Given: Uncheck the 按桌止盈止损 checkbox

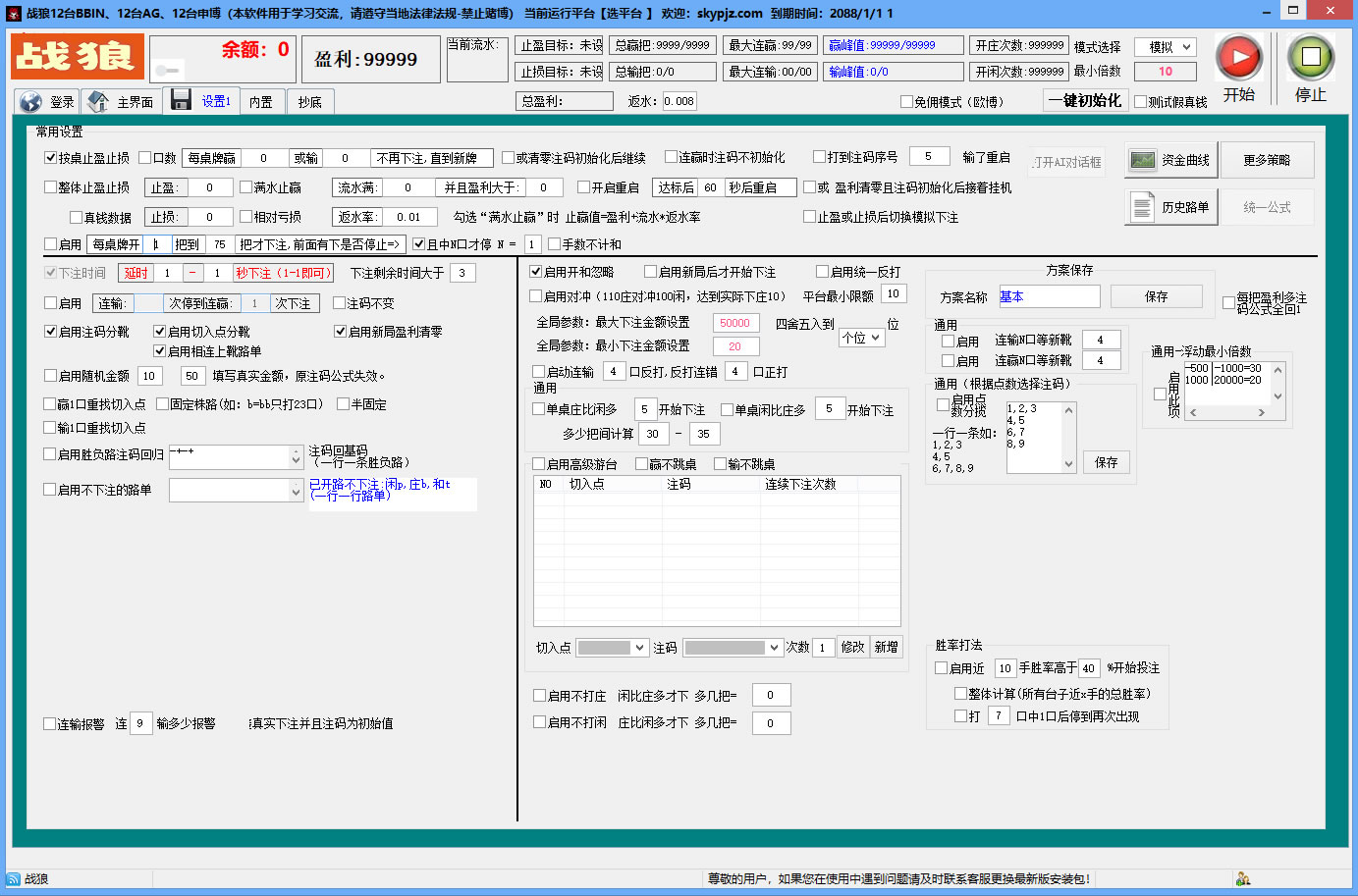Looking at the screenshot, I should point(49,156).
